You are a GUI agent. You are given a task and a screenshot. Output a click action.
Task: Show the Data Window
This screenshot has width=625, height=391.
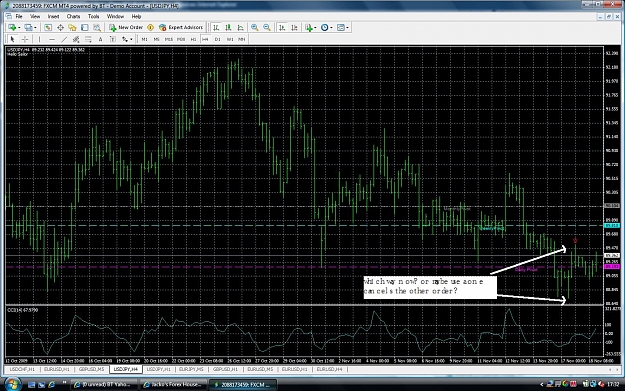(60, 28)
